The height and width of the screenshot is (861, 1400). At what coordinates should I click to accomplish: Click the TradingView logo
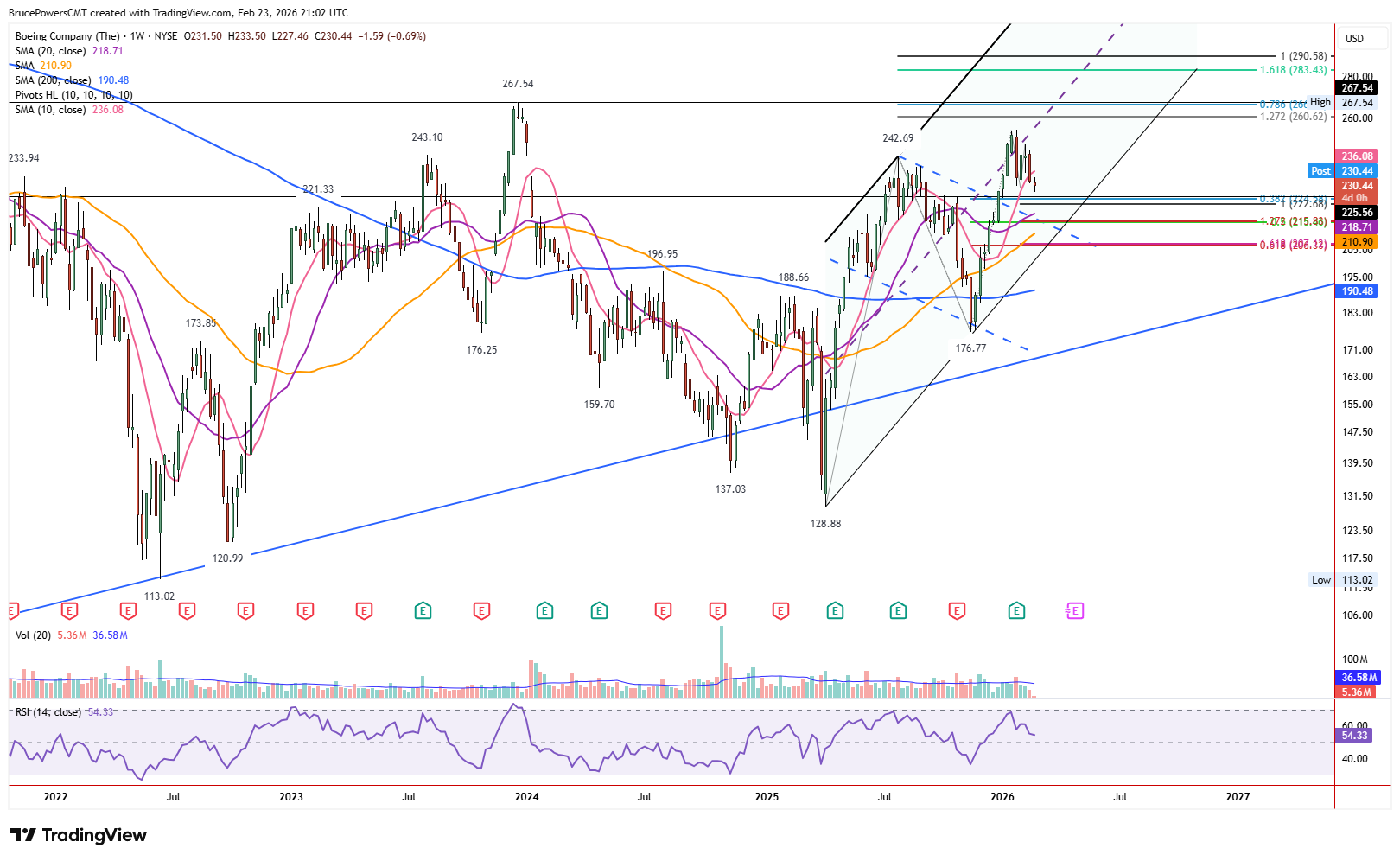(x=79, y=835)
